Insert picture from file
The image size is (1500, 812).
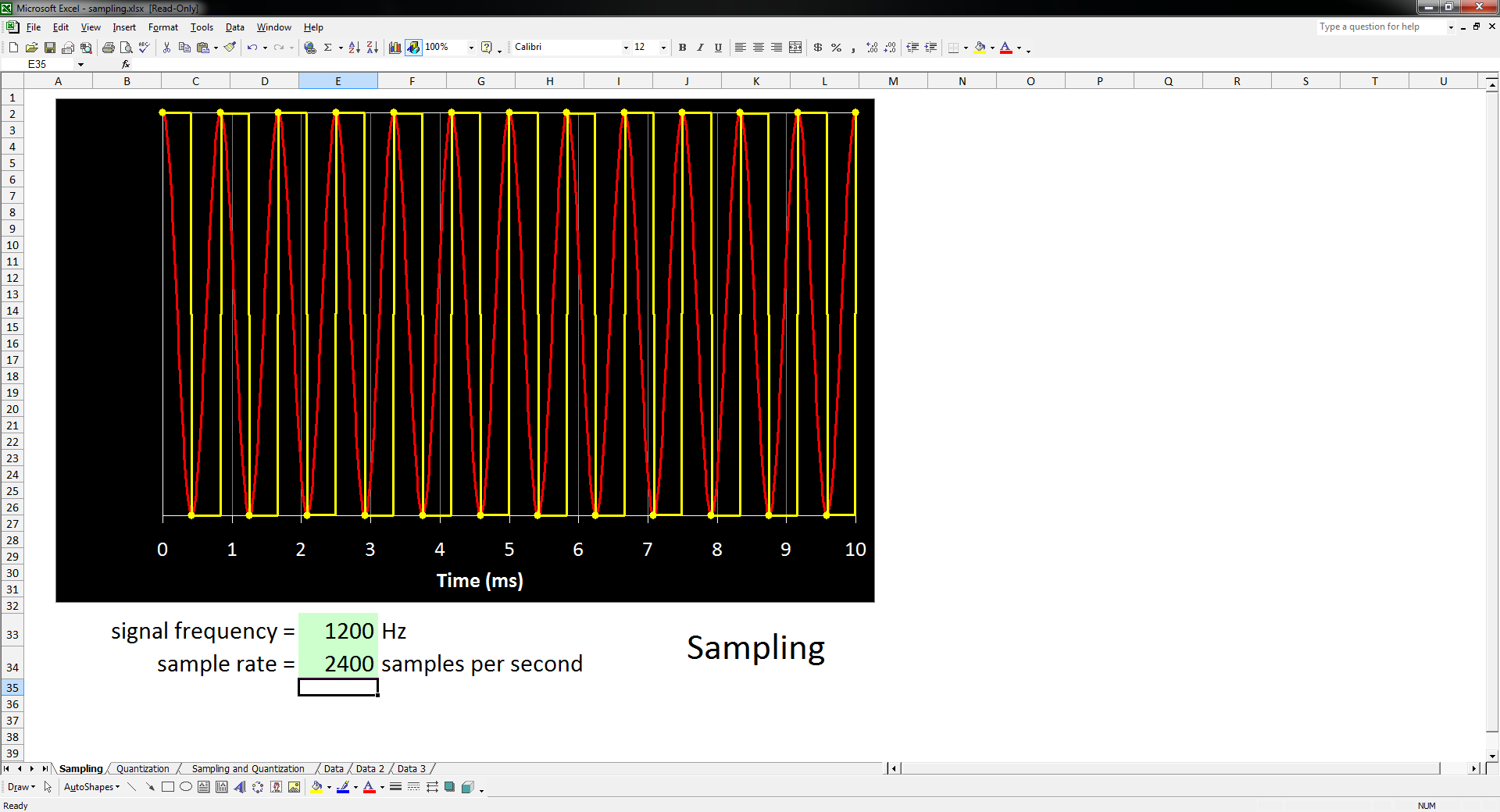[x=294, y=787]
